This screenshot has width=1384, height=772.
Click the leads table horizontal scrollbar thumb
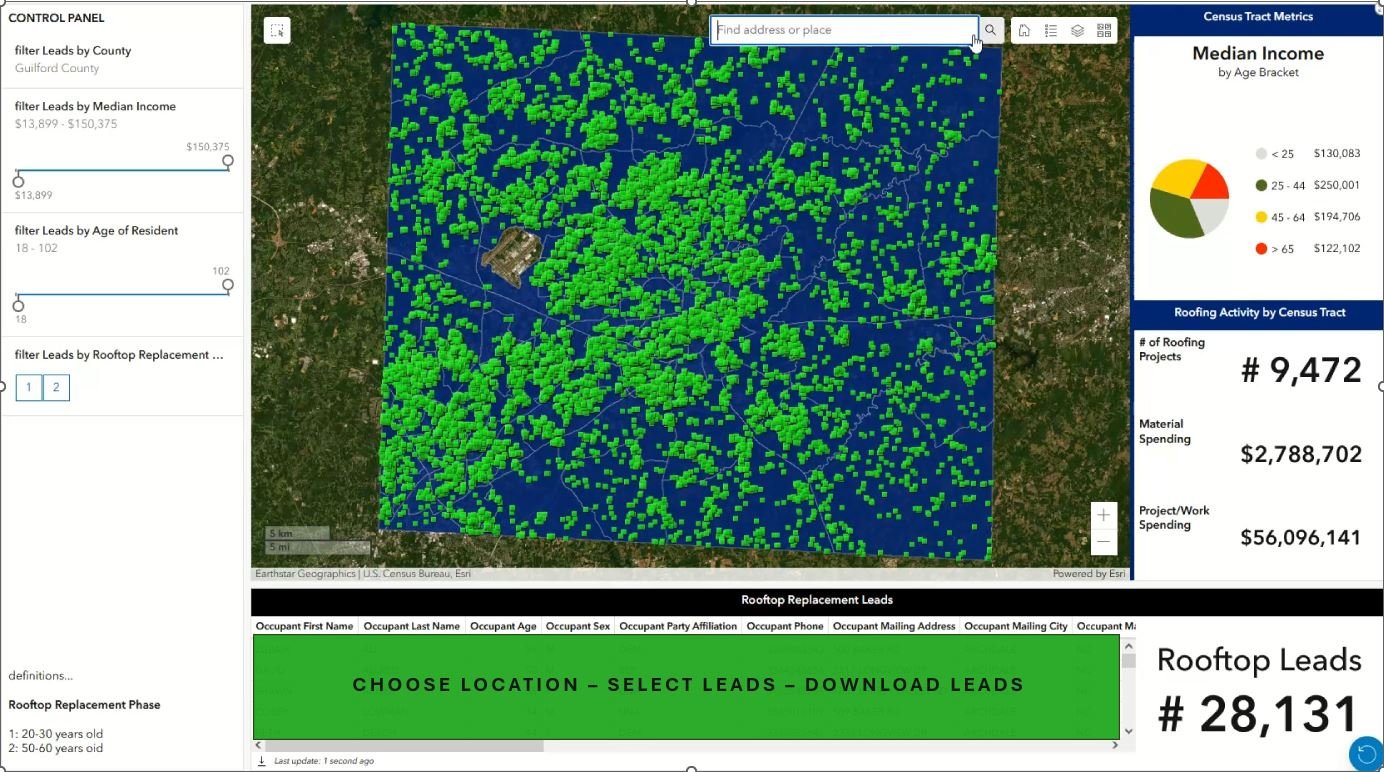405,745
